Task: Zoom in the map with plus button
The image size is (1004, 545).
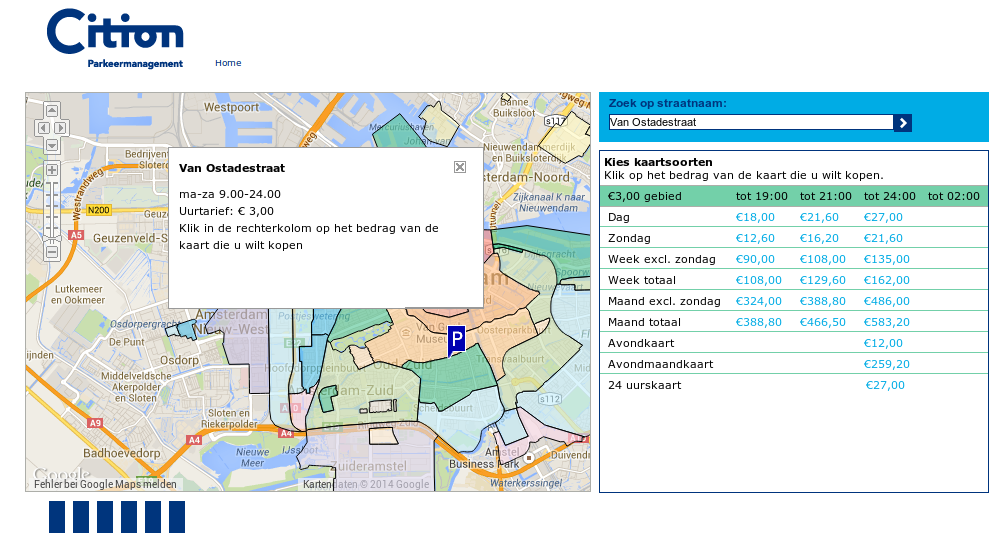Action: click(x=51, y=170)
